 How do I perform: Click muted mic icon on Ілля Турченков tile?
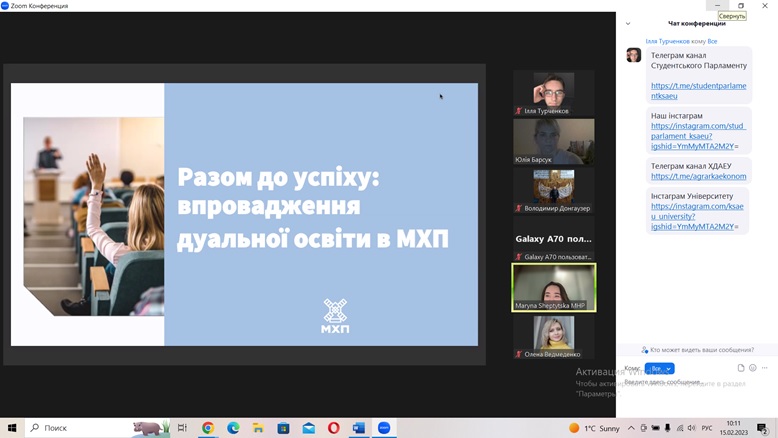(x=519, y=111)
